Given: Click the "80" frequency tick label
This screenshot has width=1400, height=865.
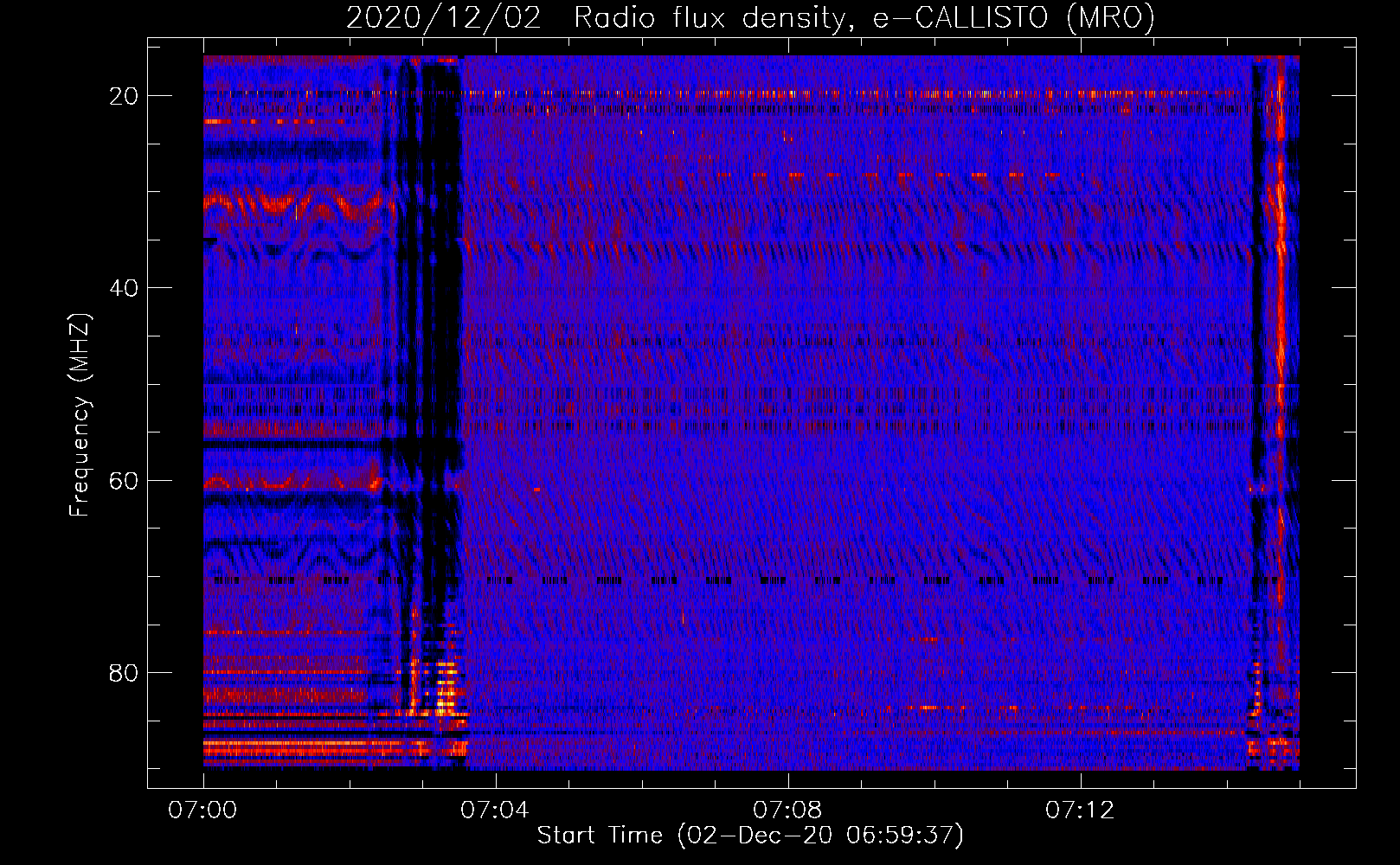Looking at the screenshot, I should click(125, 672).
